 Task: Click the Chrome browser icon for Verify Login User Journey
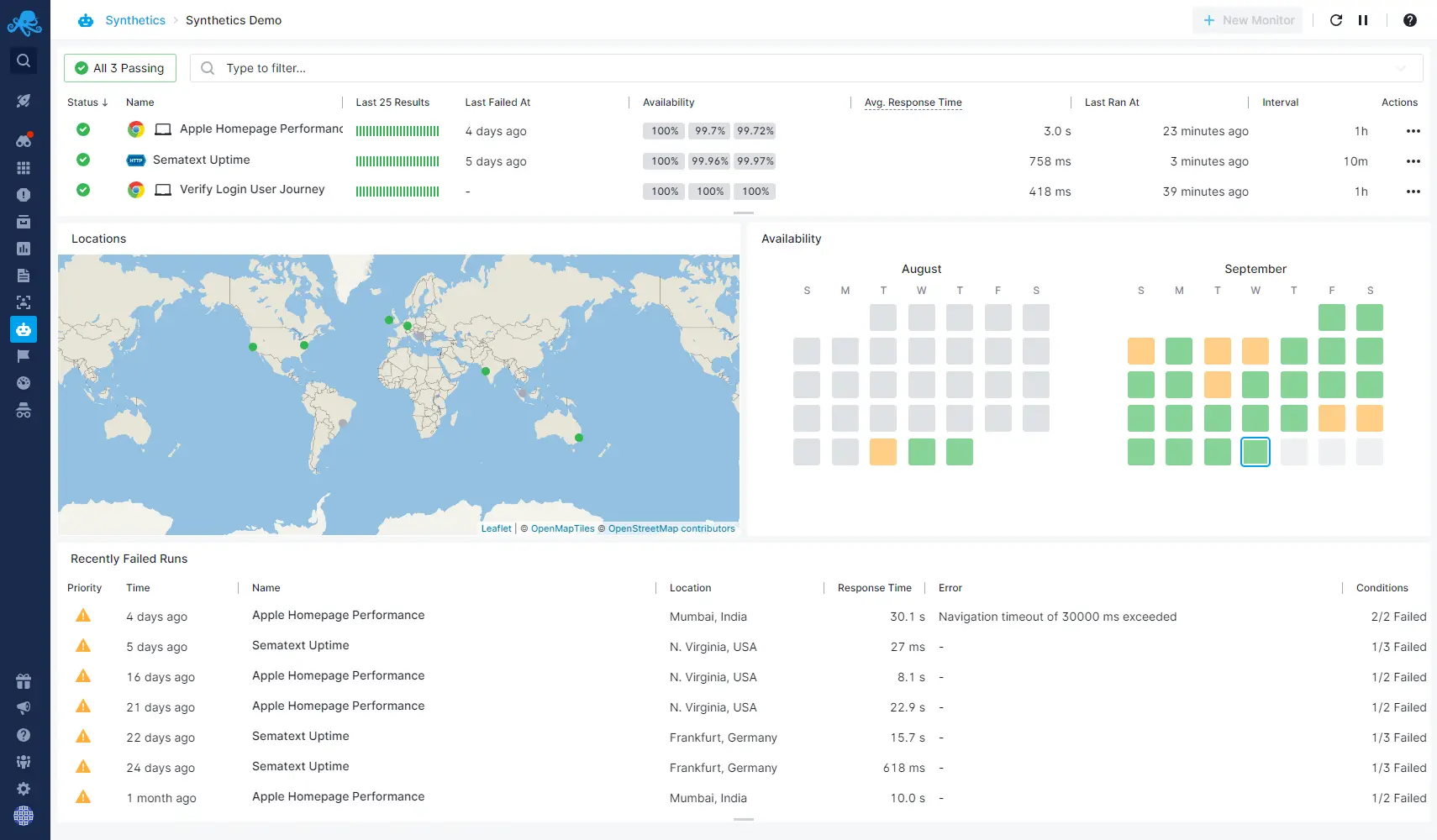(135, 190)
